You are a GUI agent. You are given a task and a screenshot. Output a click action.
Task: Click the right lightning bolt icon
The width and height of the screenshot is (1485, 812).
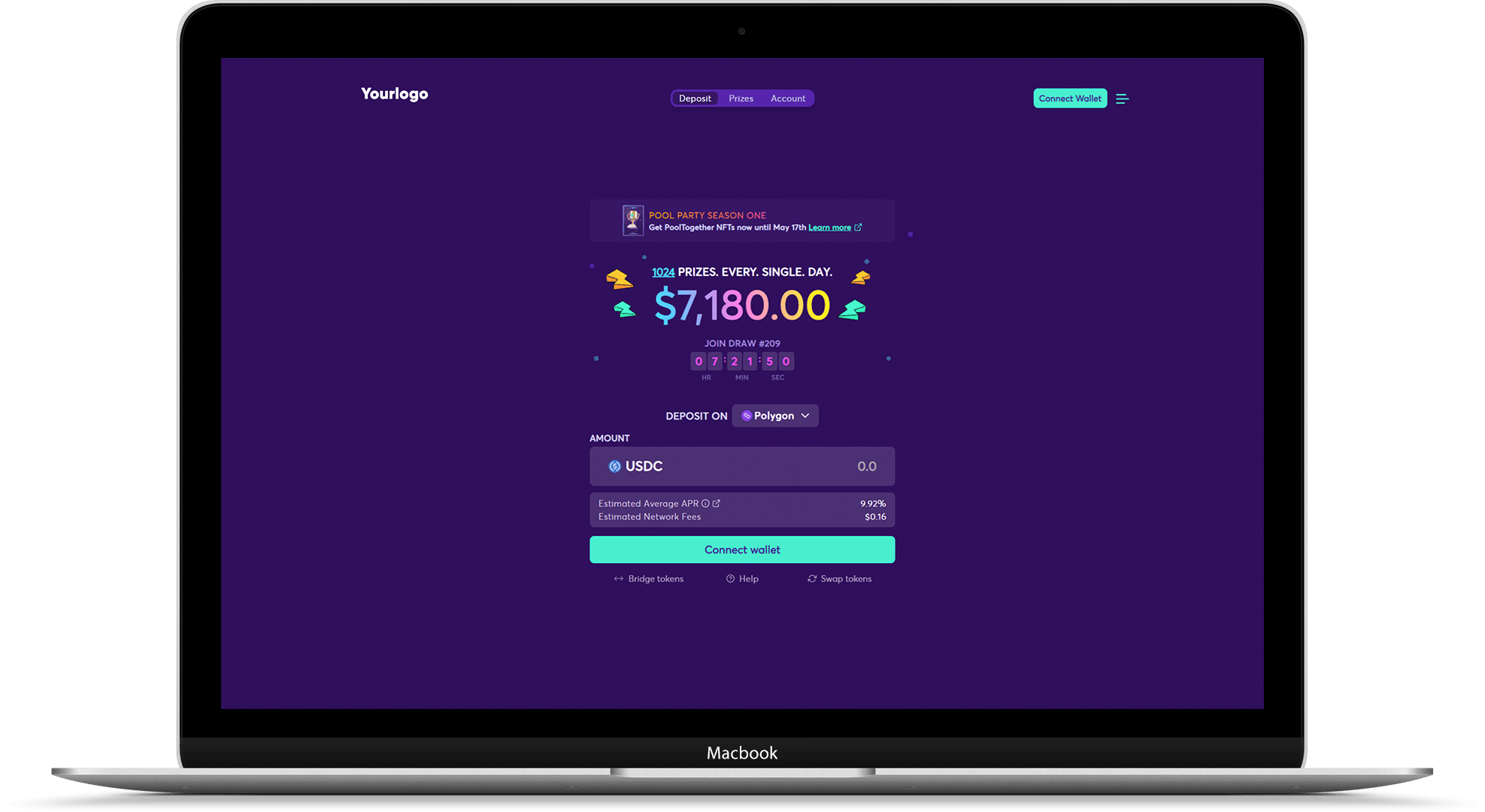861,278
